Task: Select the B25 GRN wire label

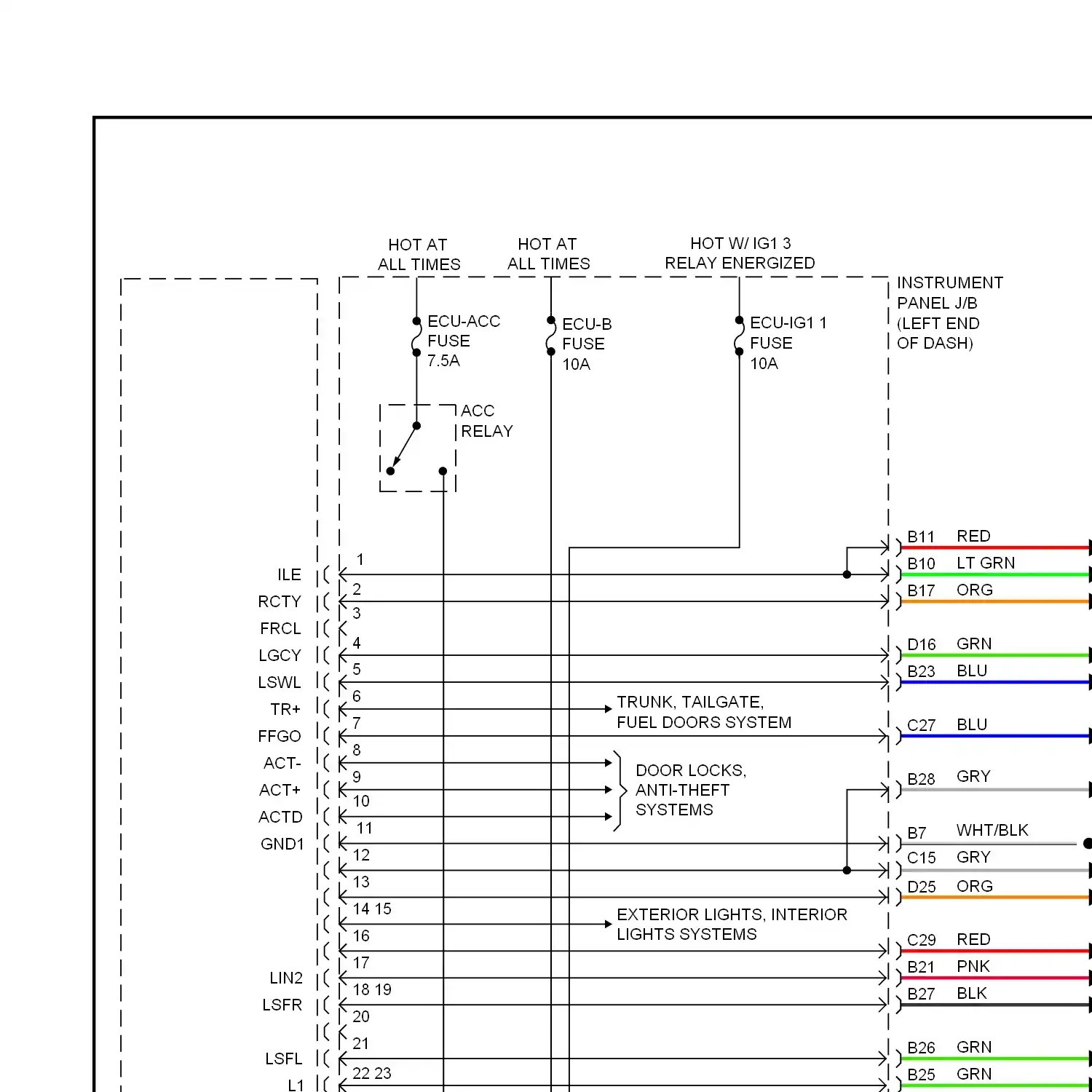Action: 949,1075
